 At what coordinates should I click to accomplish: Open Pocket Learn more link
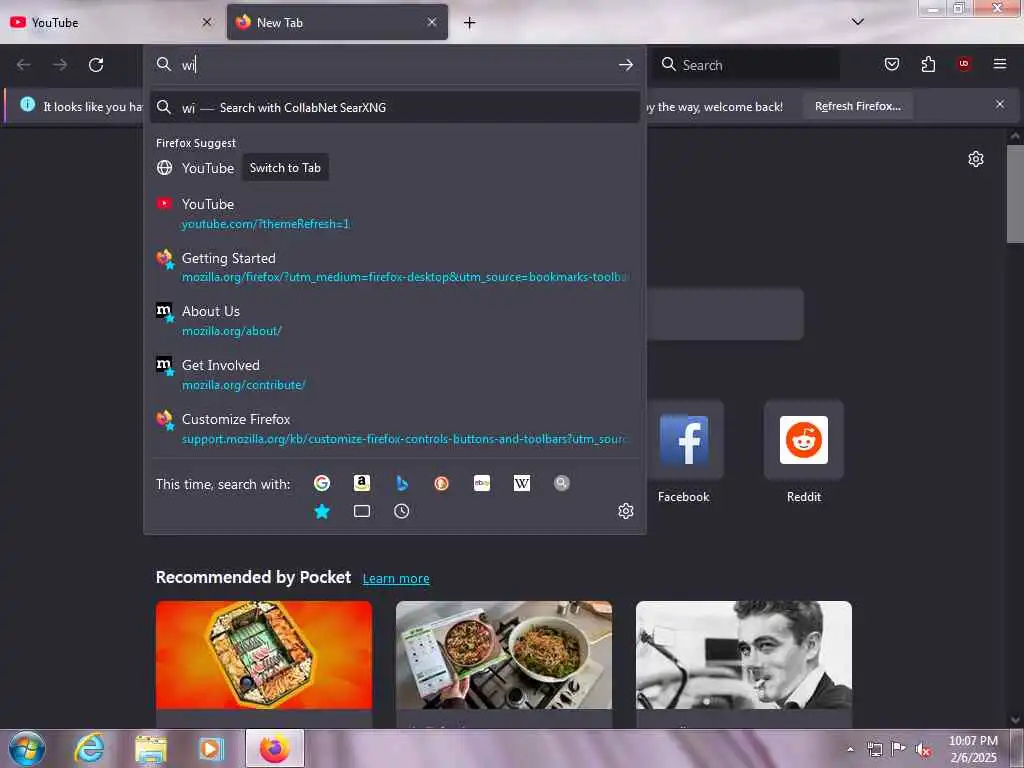coord(396,579)
